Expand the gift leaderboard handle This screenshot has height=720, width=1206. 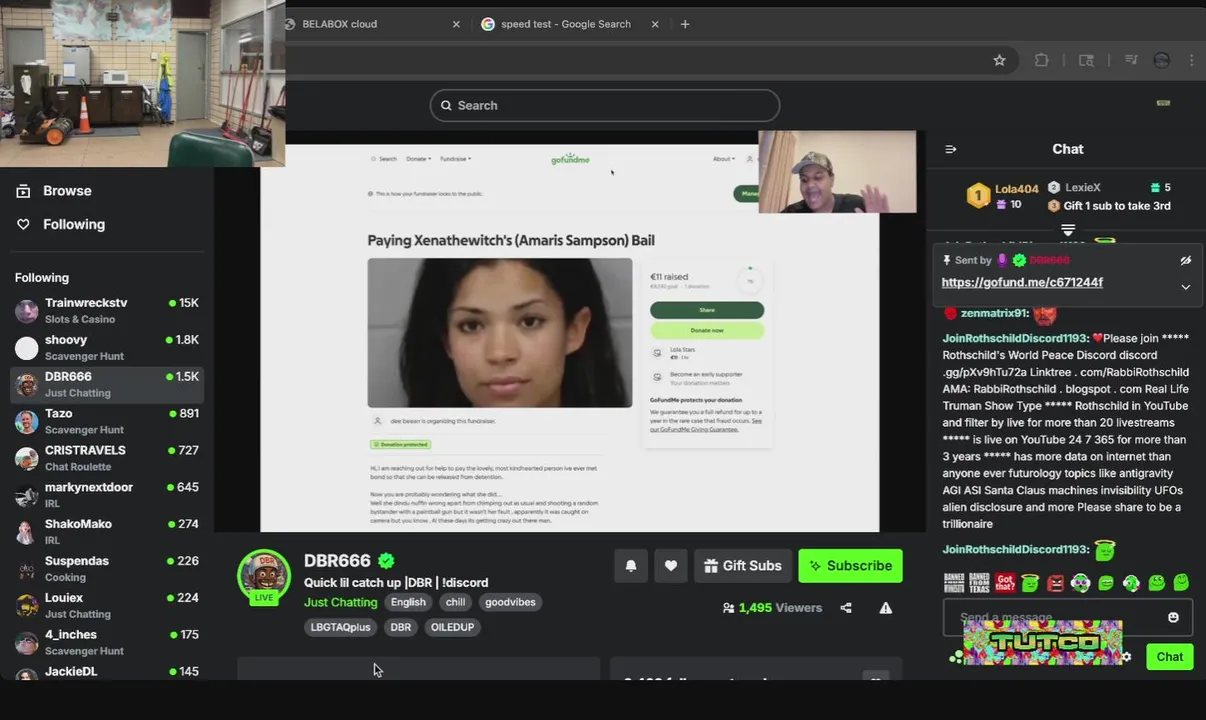coord(1068,230)
